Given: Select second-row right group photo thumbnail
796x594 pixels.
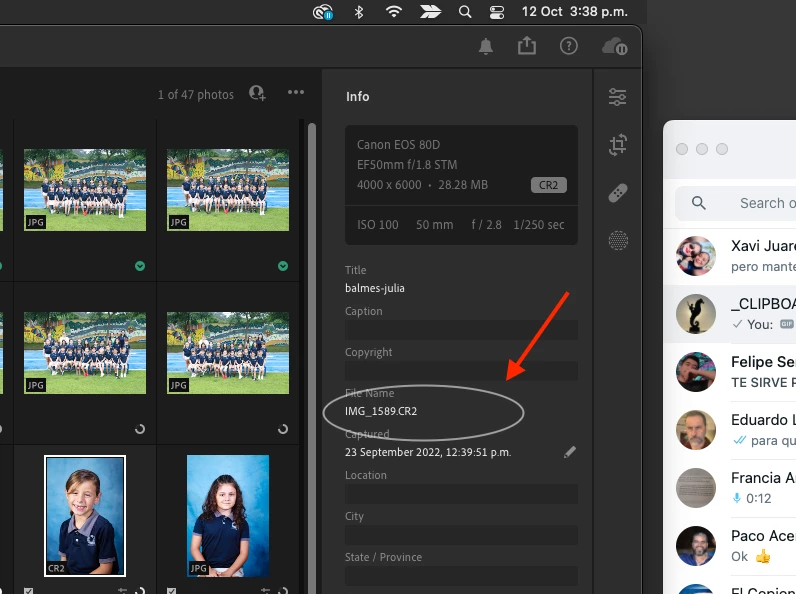Looking at the screenshot, I should click(228, 353).
